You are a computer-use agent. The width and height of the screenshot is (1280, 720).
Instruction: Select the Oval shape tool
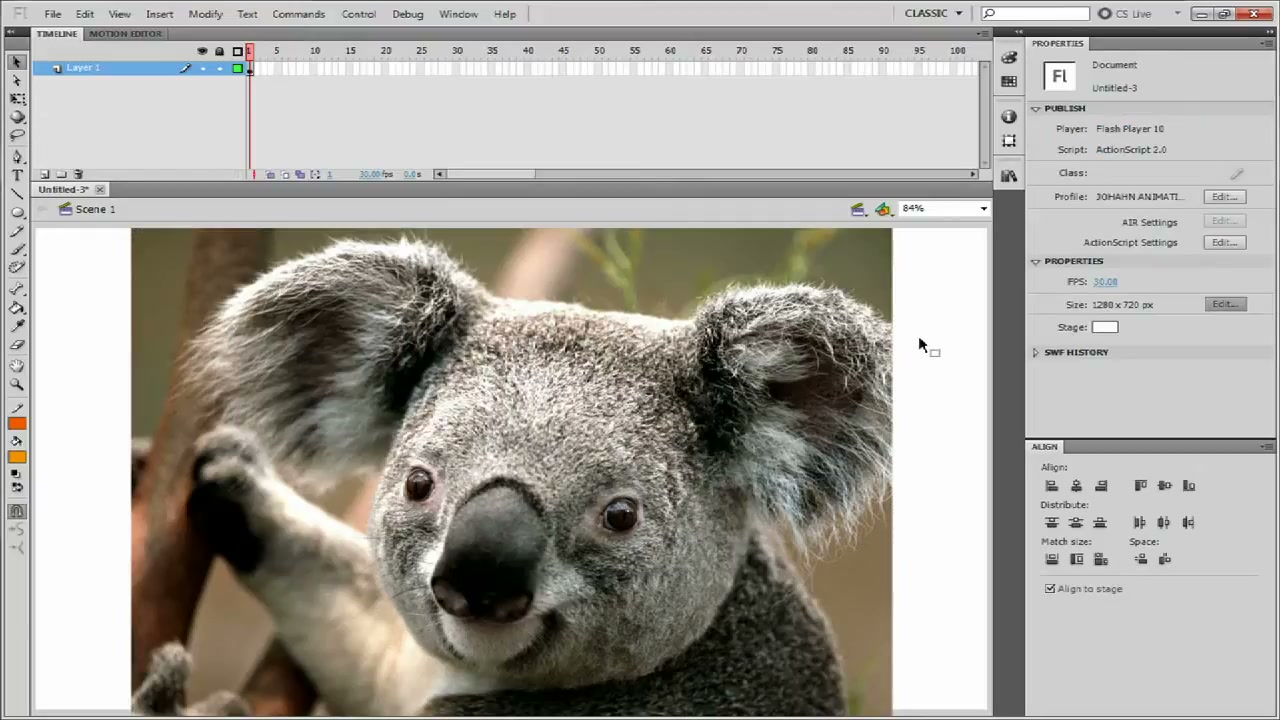click(17, 213)
